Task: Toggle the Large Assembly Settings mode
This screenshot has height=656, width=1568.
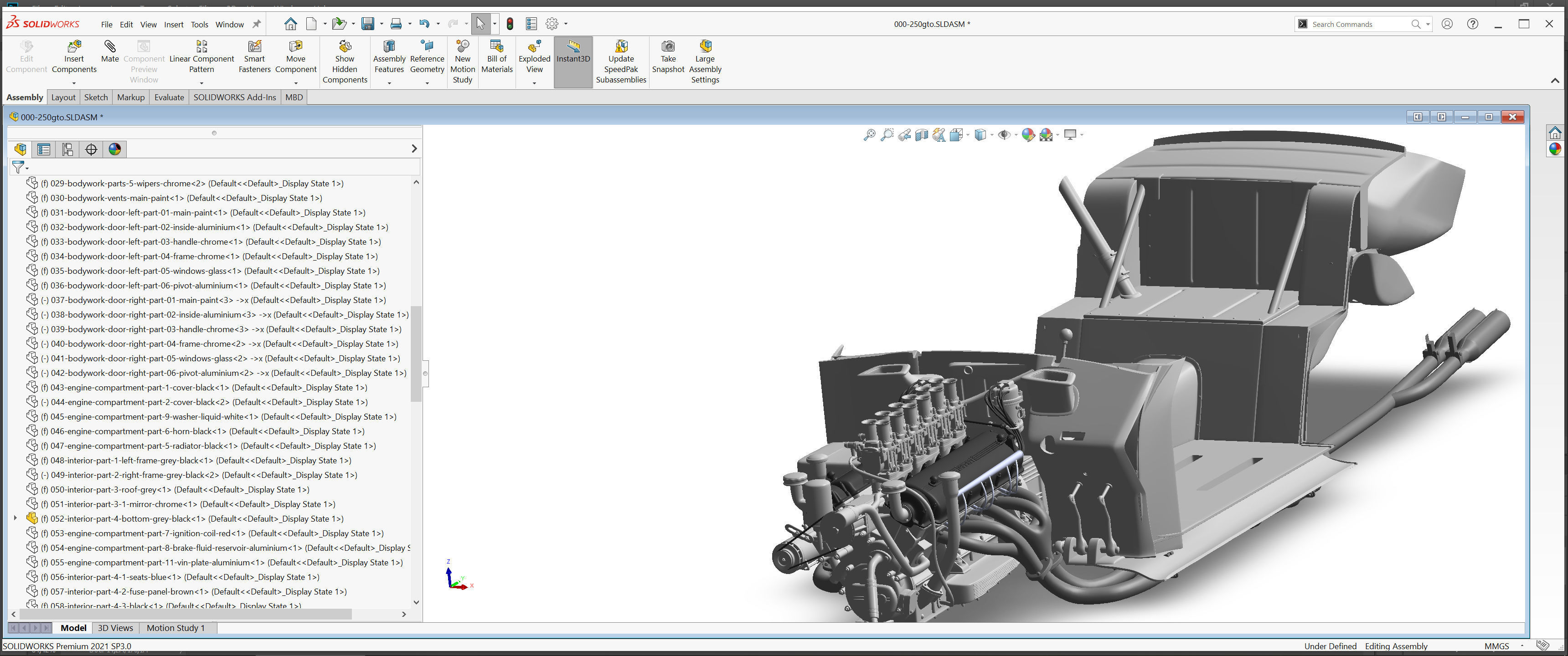Action: click(705, 46)
